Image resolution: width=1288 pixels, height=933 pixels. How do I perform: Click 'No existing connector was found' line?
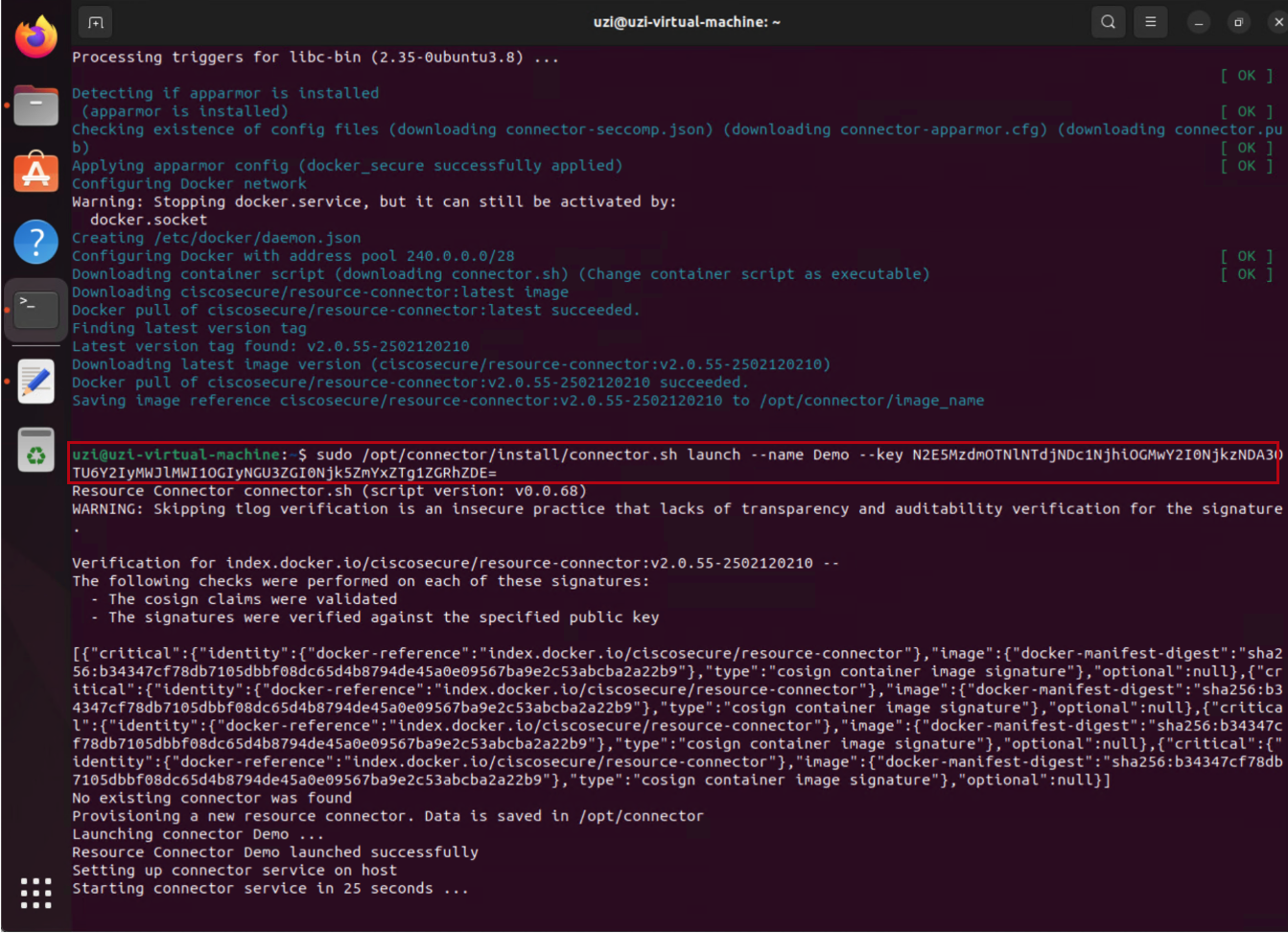(x=212, y=798)
